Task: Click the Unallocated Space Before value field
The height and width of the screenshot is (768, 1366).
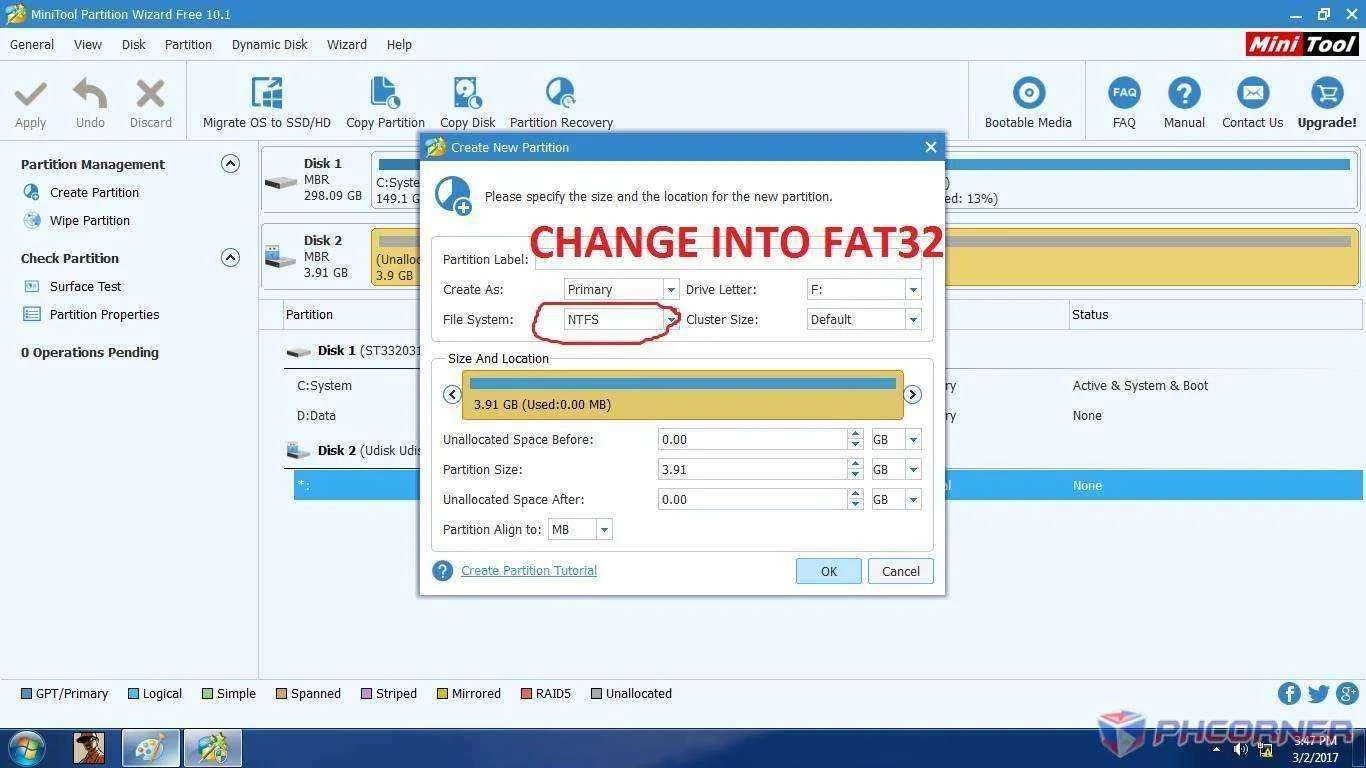Action: [x=753, y=439]
